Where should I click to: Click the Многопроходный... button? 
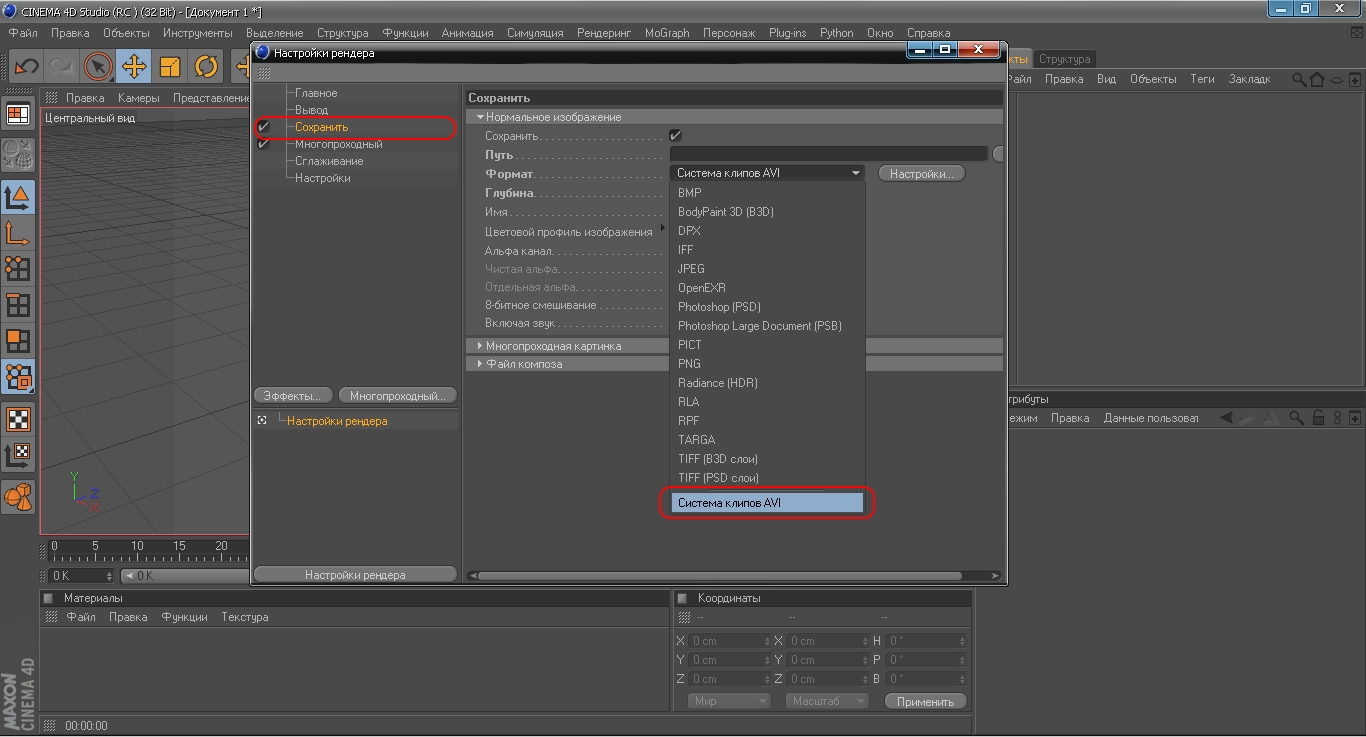397,396
